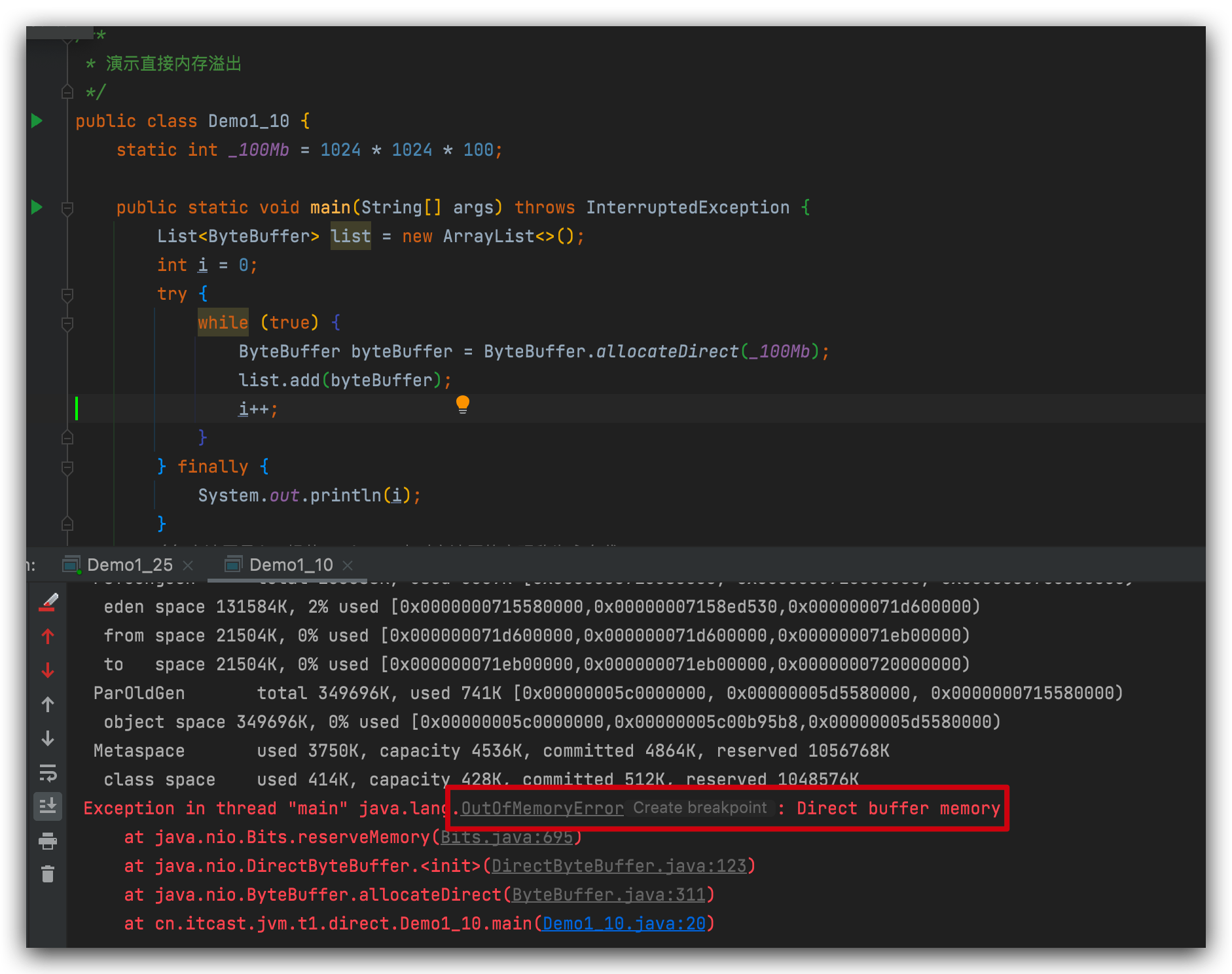Run the main method from its gutter arrow
Viewport: 1232px width, 974px height.
pyautogui.click(x=37, y=207)
